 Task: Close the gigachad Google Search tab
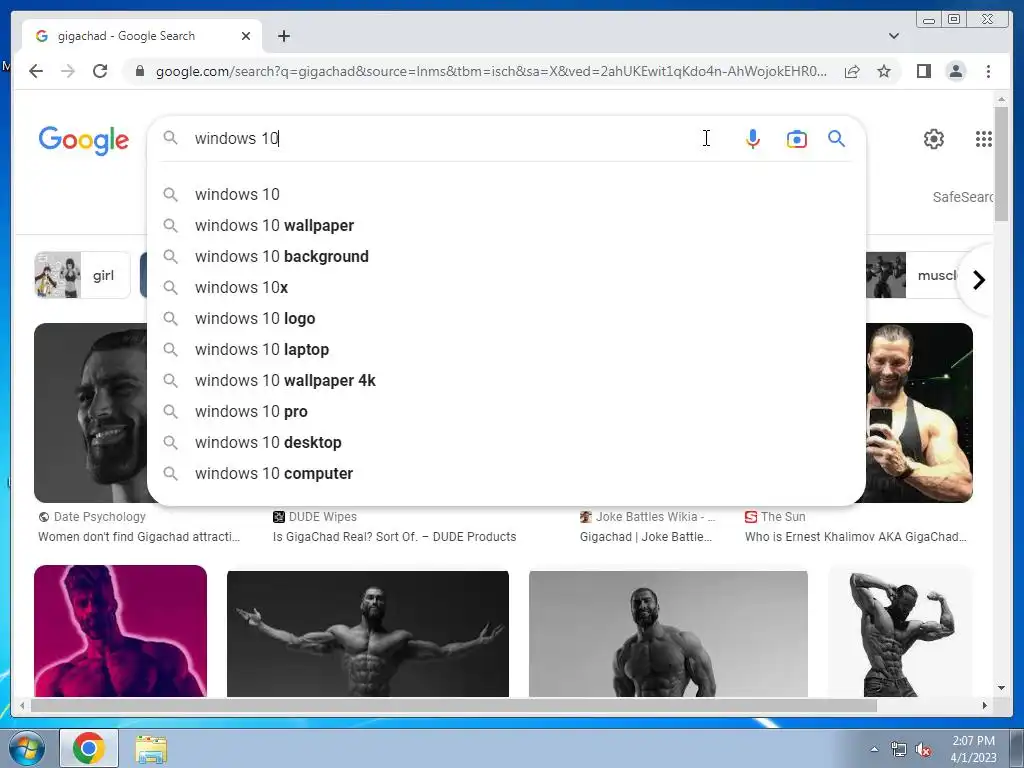pos(246,36)
